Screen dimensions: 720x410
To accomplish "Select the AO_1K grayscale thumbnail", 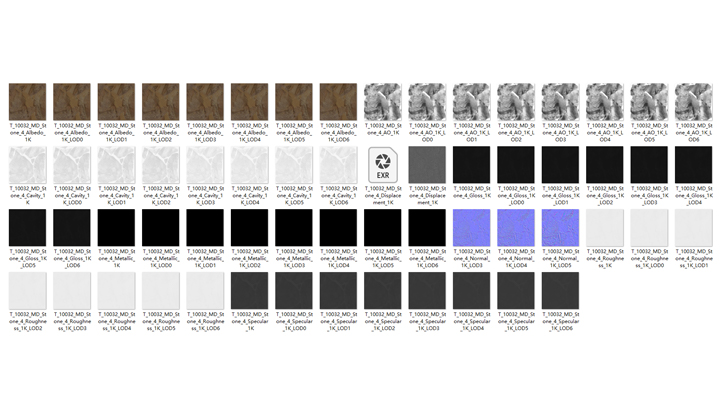I will (x=382, y=101).
